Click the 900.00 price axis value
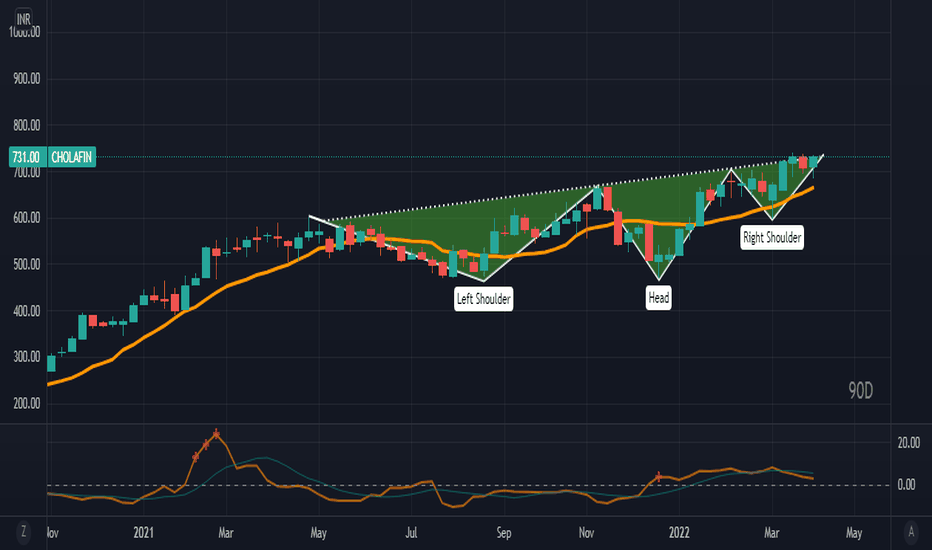 coord(27,79)
